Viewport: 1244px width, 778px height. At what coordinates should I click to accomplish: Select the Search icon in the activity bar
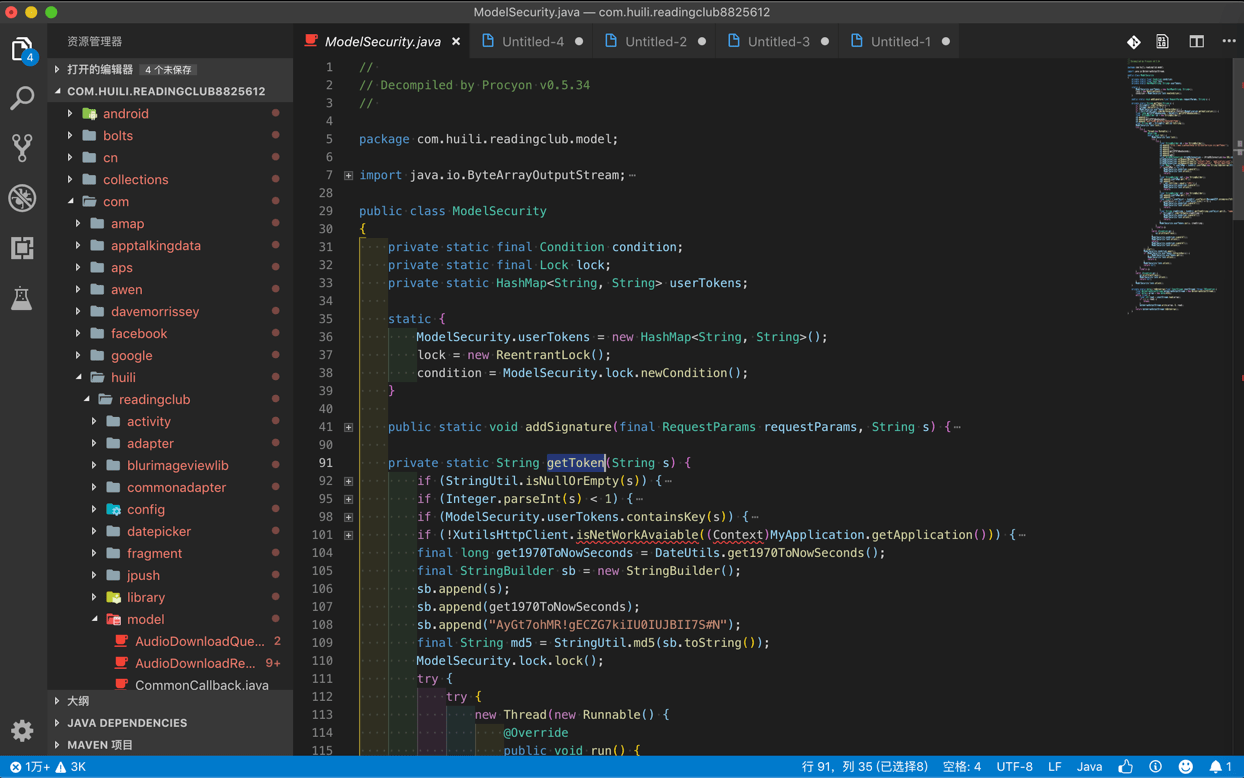click(22, 99)
